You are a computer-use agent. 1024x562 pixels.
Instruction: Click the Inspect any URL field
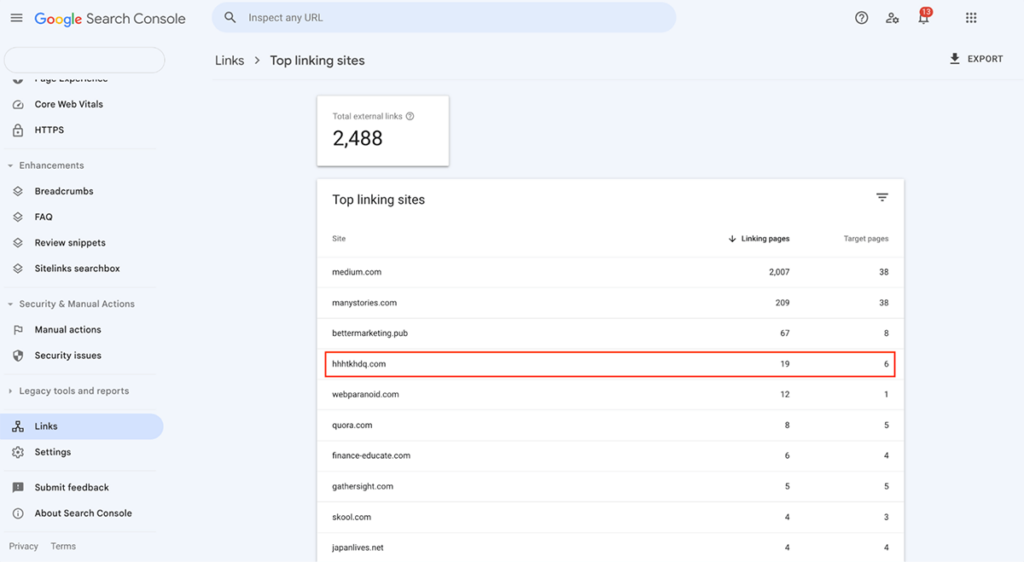click(x=444, y=18)
